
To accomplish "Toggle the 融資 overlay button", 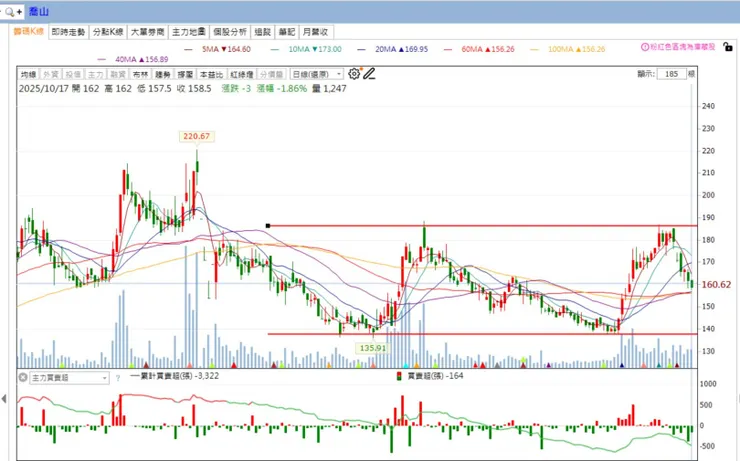I will click(118, 75).
